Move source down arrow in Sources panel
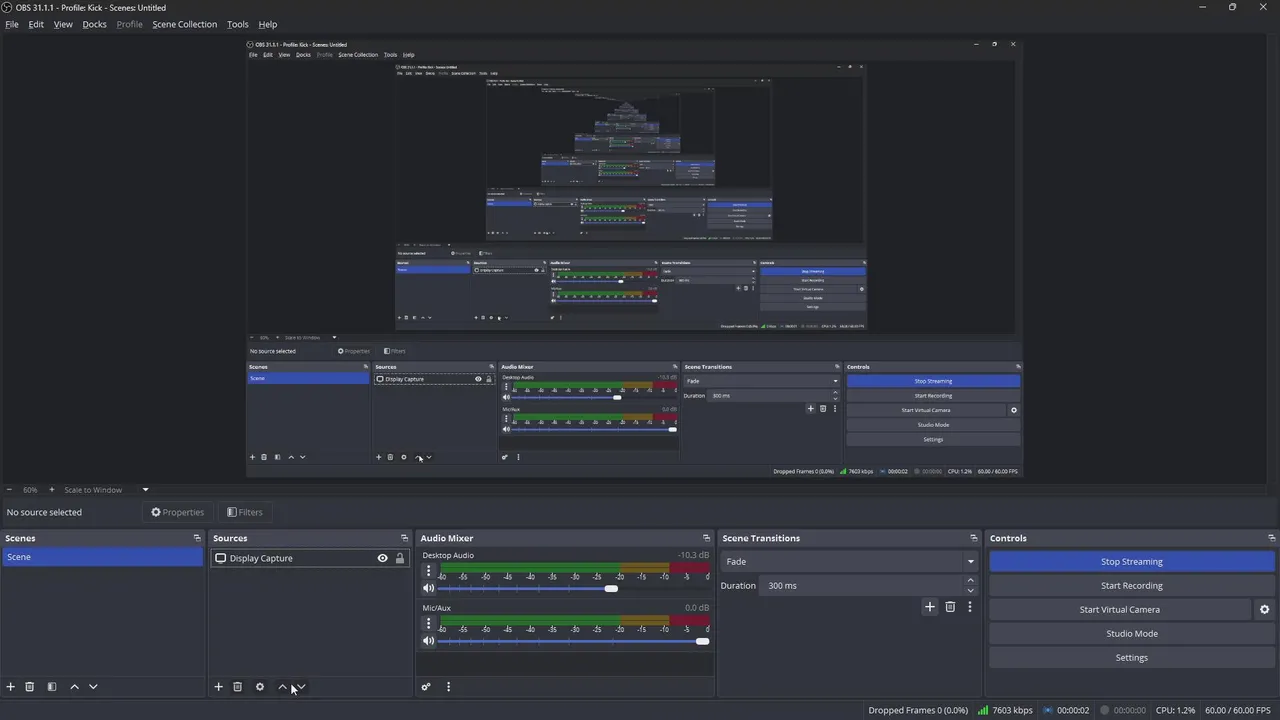 coord(301,687)
